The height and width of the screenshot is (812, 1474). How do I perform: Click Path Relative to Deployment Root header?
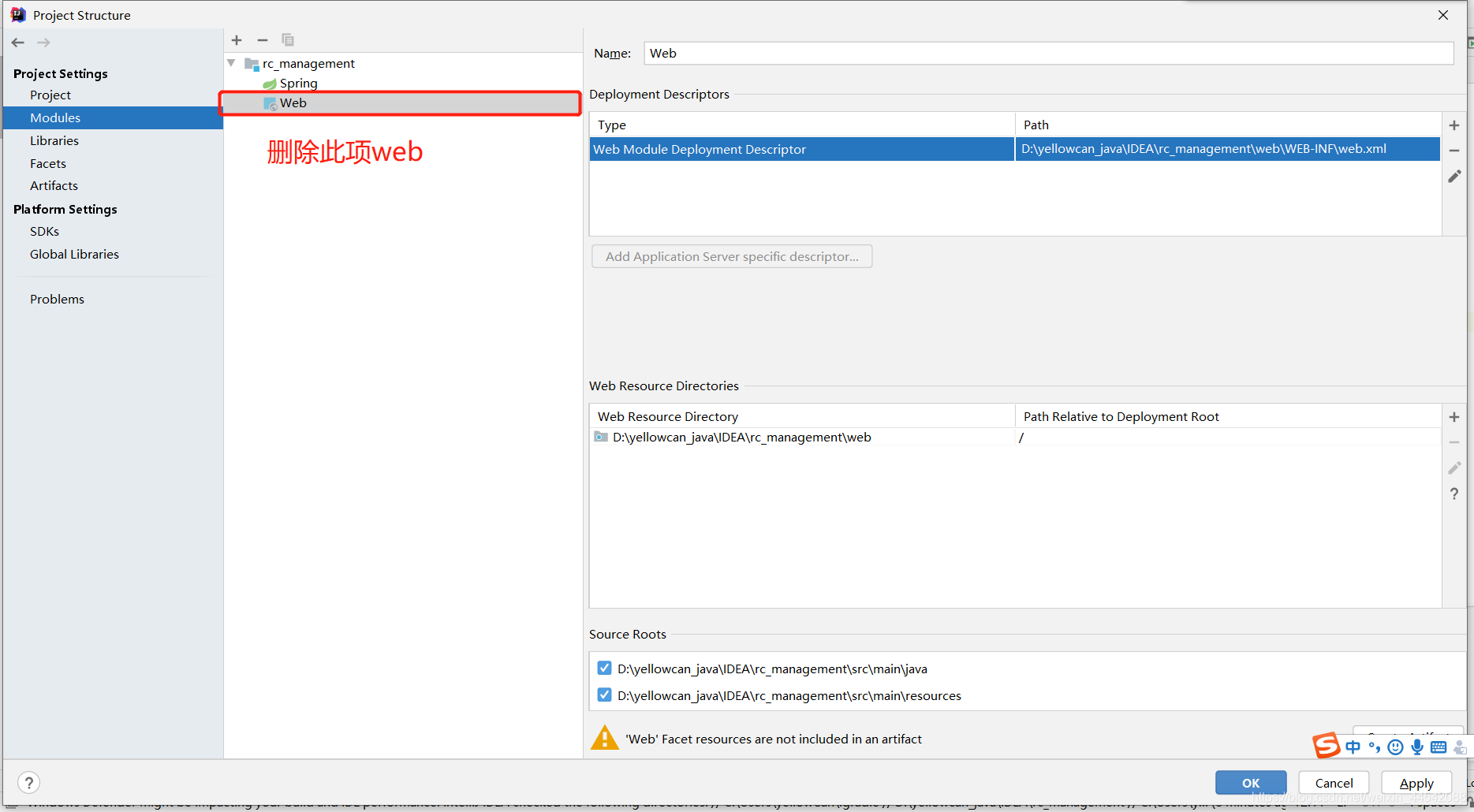tap(1228, 416)
